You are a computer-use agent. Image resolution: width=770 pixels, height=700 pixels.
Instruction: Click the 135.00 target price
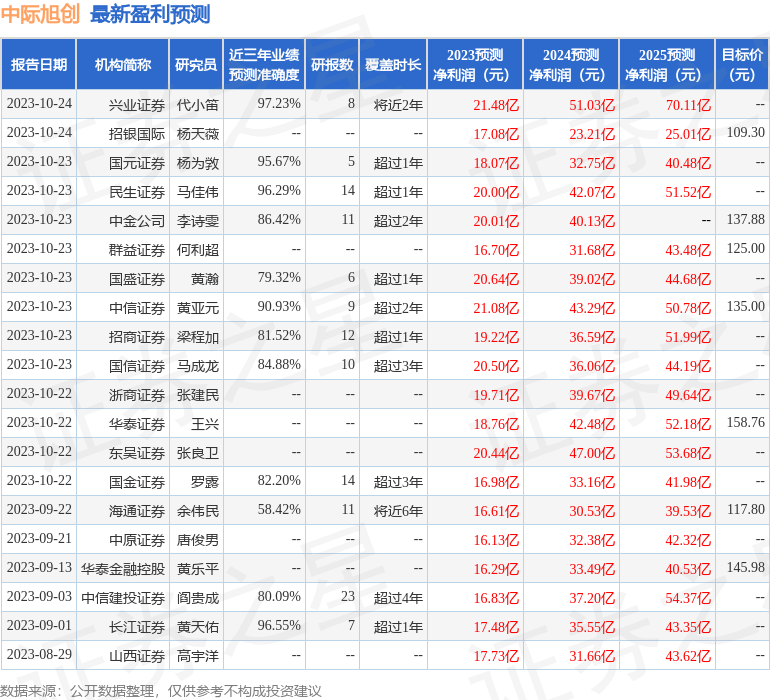[745, 306]
